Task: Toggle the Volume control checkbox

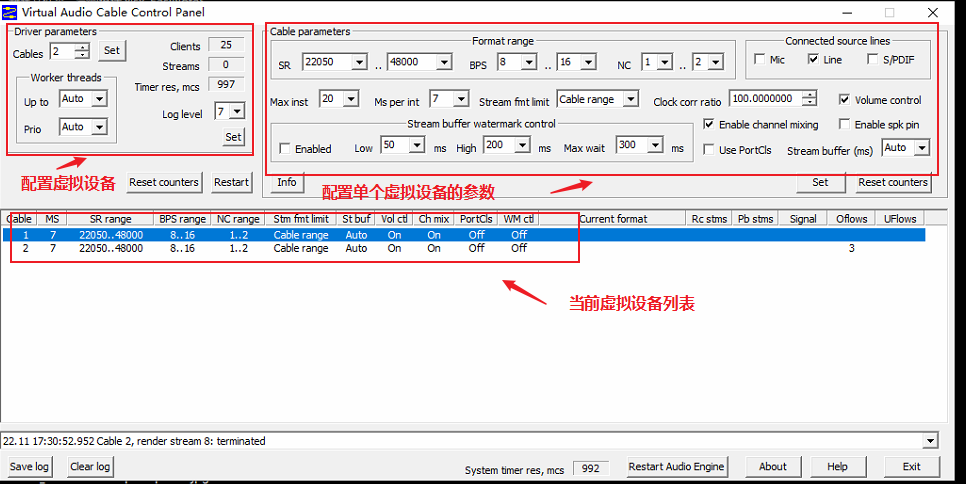Action: pos(845,99)
